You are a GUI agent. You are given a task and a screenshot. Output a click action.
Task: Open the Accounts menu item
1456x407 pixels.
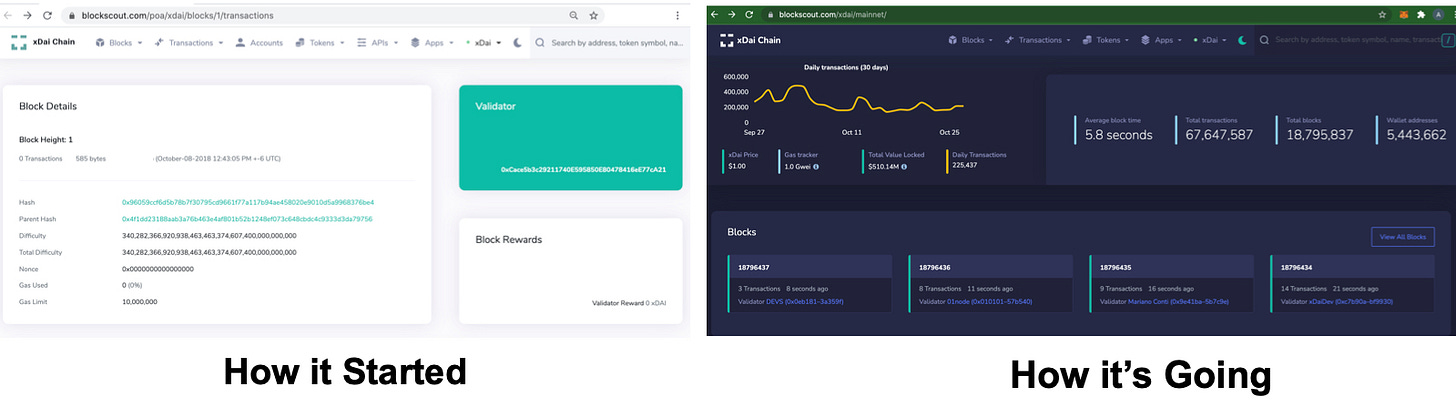[x=259, y=43]
